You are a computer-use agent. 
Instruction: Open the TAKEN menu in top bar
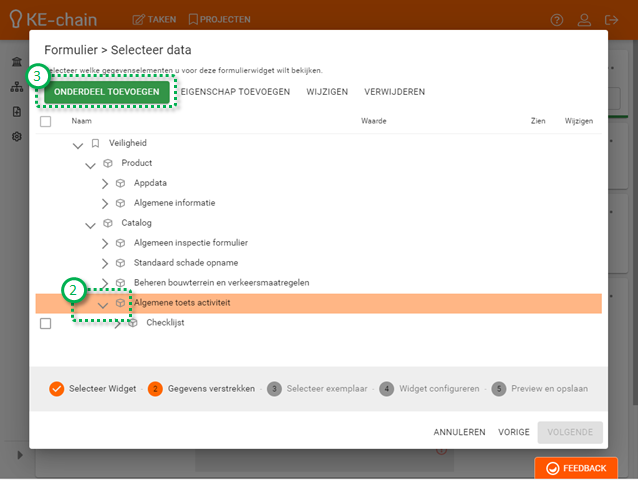(153, 19)
